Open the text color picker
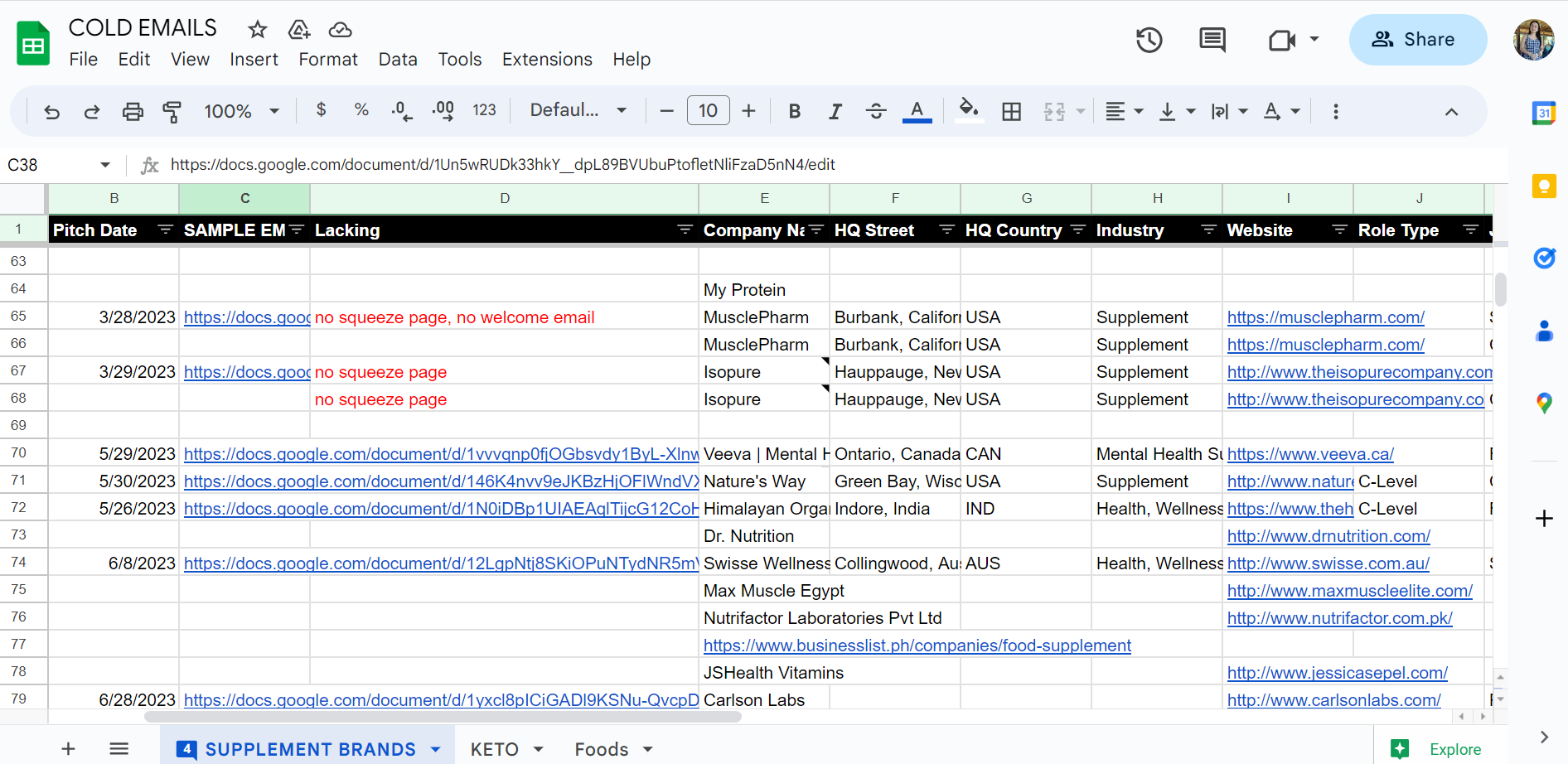Screen dimensions: 1568x764 tap(917, 111)
